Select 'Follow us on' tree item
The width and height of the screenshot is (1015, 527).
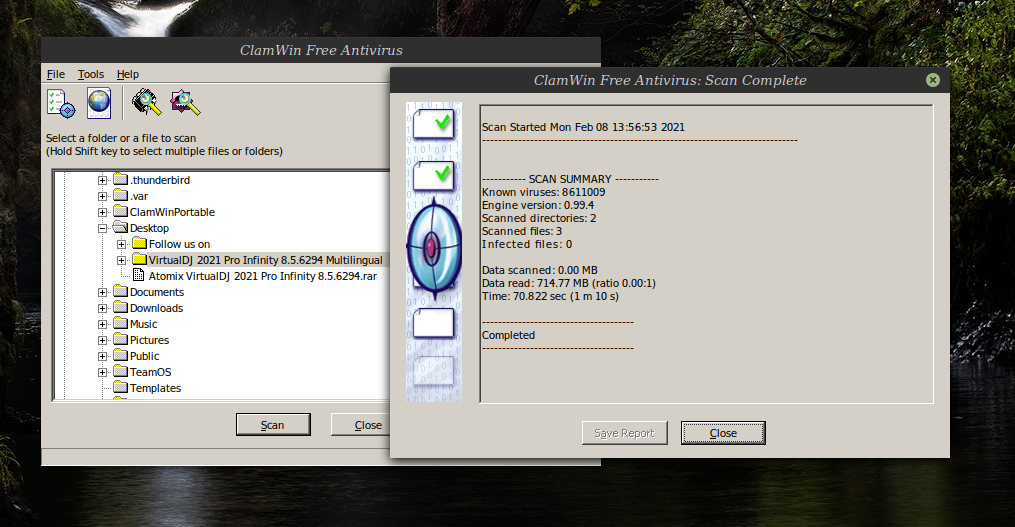179,244
